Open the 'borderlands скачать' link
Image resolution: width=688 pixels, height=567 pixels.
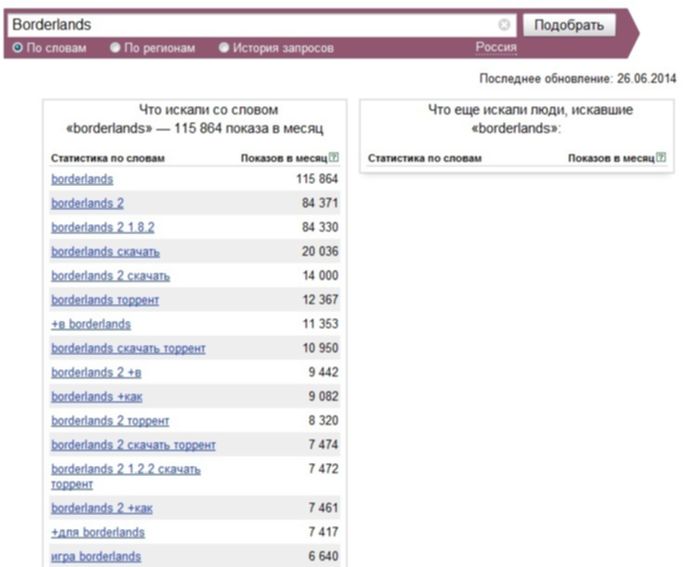coord(105,251)
